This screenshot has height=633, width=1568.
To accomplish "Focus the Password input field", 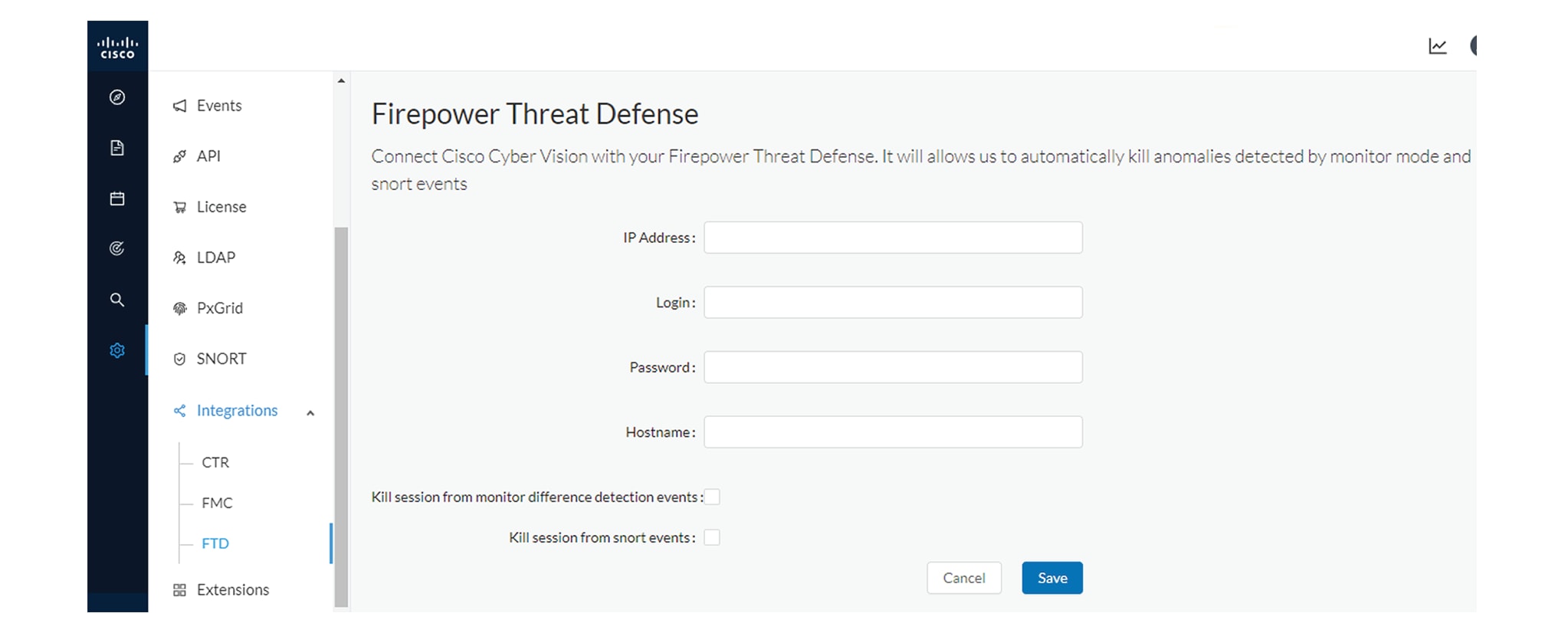I will click(x=893, y=367).
